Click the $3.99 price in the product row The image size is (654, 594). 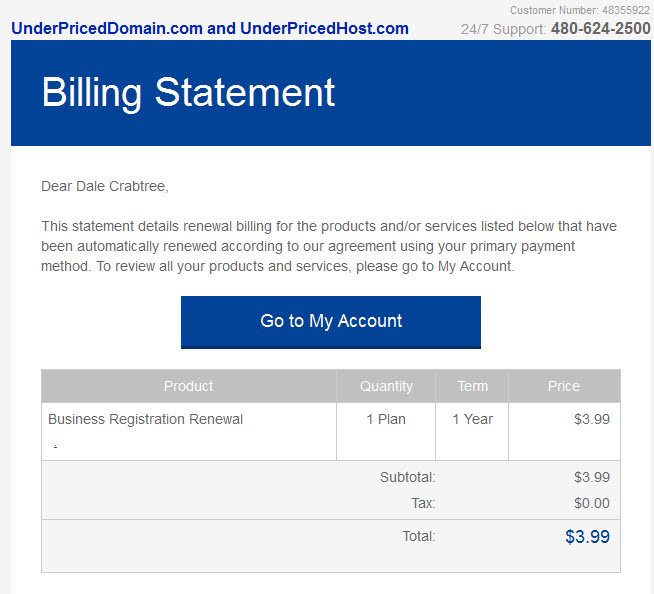[592, 419]
